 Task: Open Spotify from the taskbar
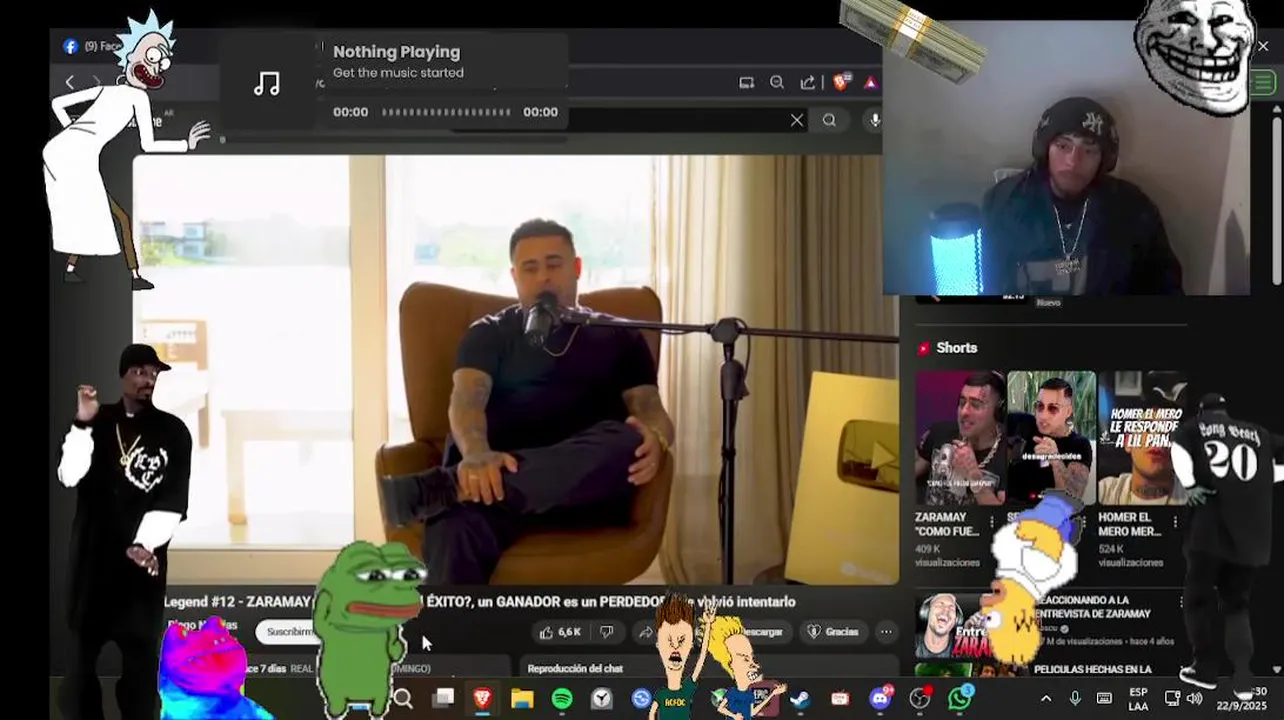point(562,698)
